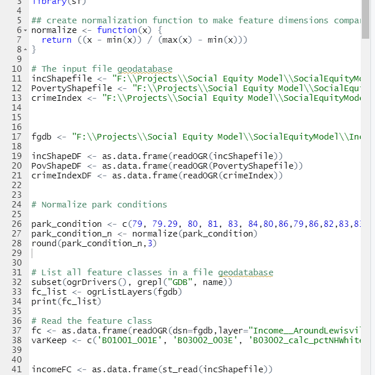Click 'ogrListLayers(fgdb)' on line 33

point(134,292)
